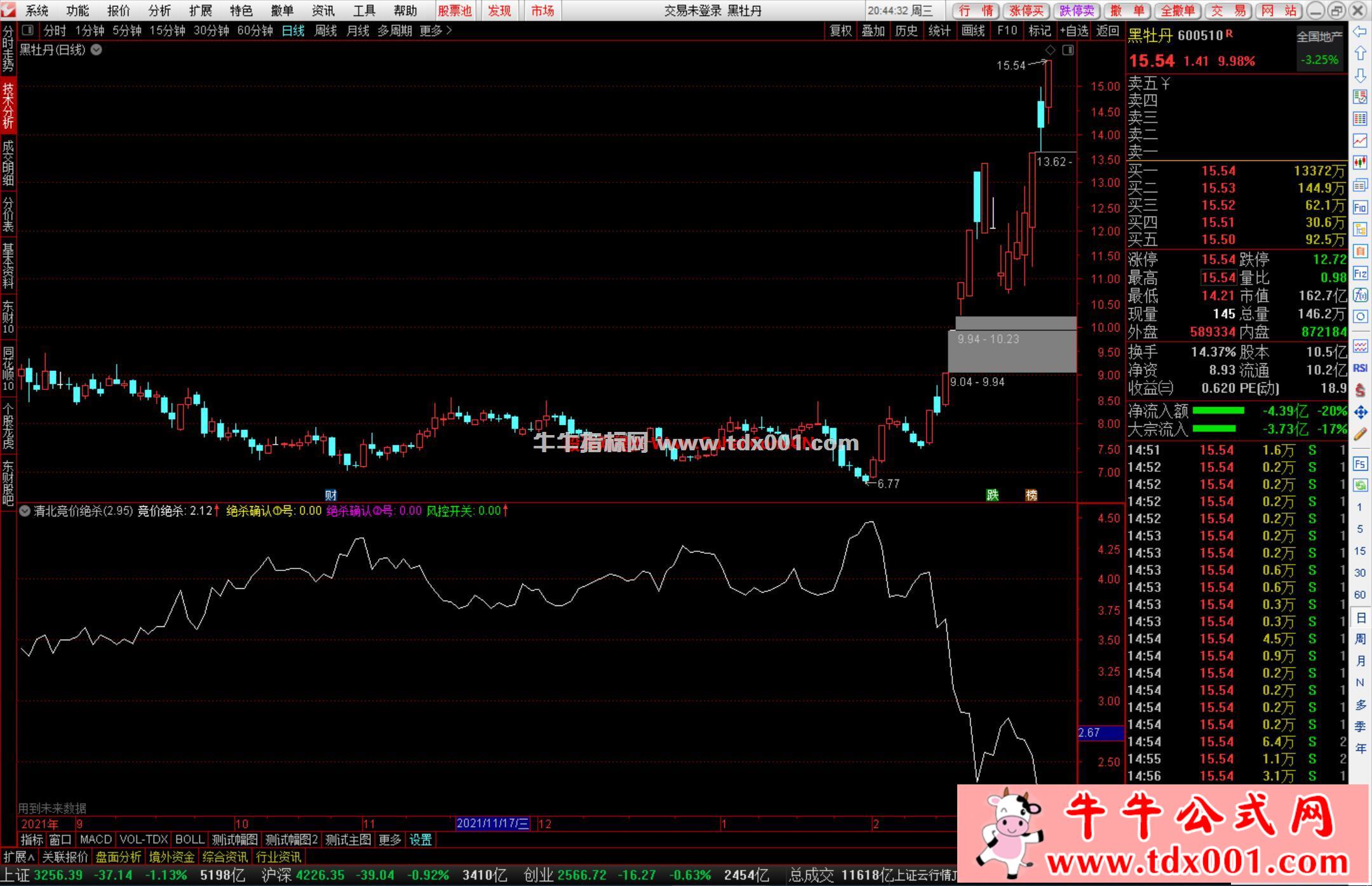Viewport: 1372px width, 886px height.
Task: Click the candlestick chart icon in right toolbar
Action: point(1360,163)
